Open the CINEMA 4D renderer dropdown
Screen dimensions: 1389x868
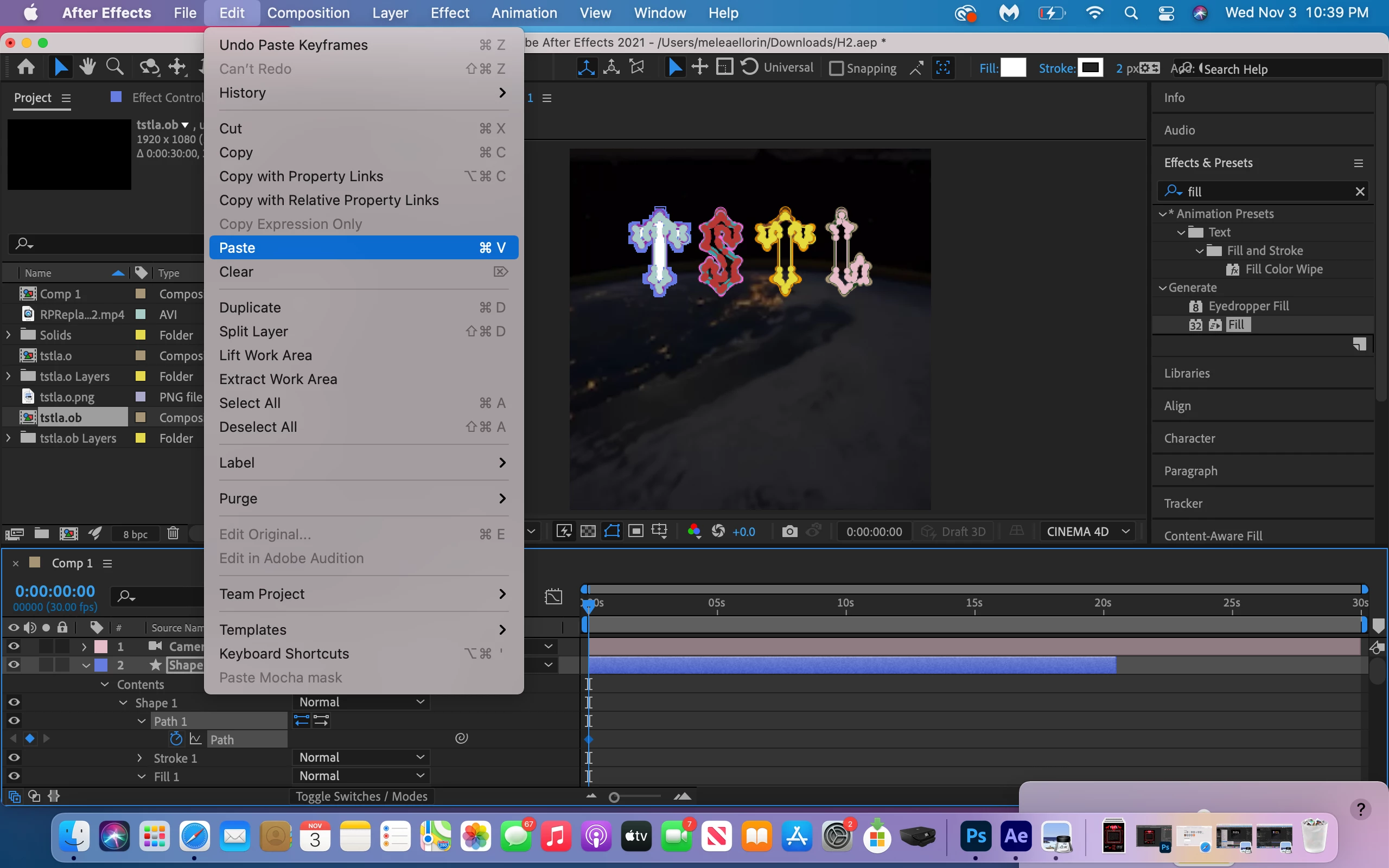point(1088,531)
